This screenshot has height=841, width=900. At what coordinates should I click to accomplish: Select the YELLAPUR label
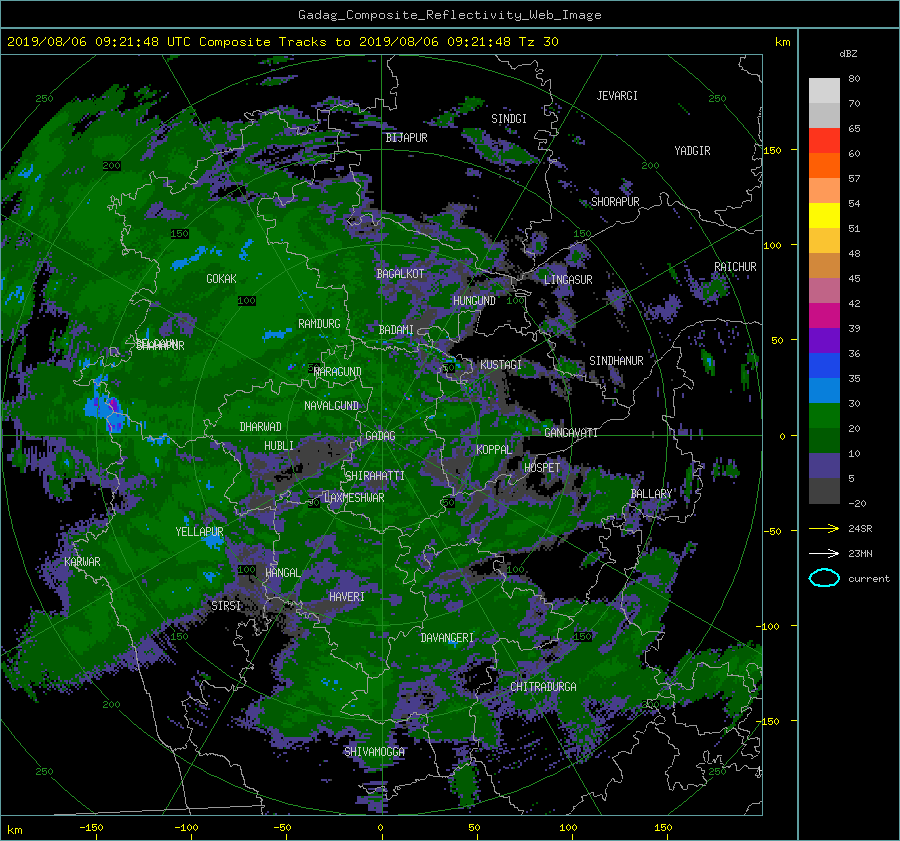[x=199, y=532]
